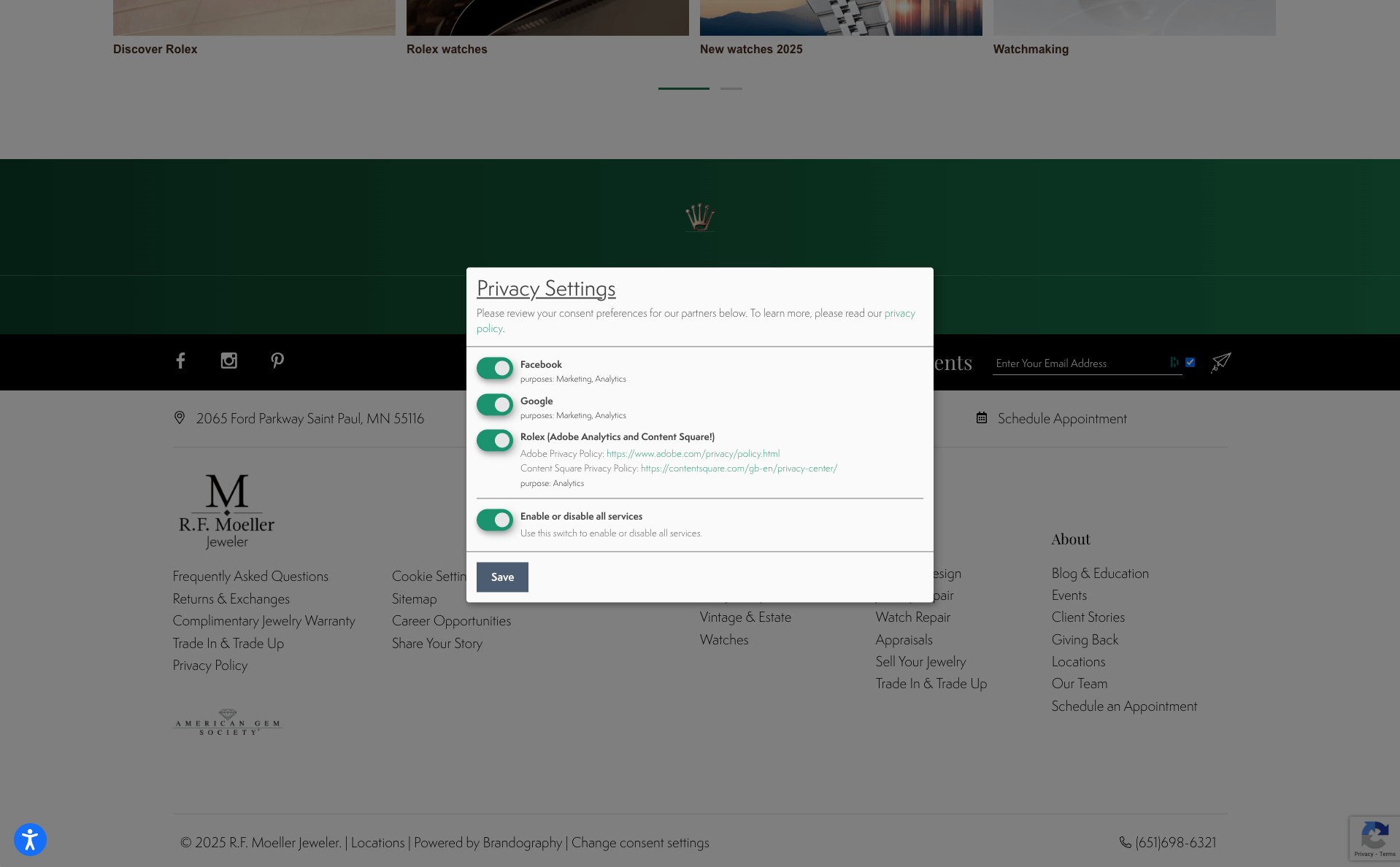Open Locations link in About column
This screenshot has width=1400, height=867.
pos(1079,662)
